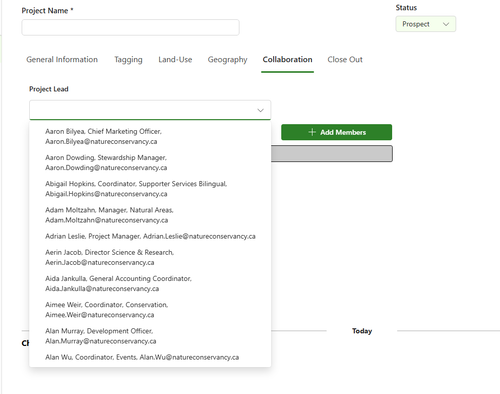Viewport: 500px width, 394px height.
Task: Select Aimee Weir, Coordinator Conservation
Action: pyautogui.click(x=150, y=310)
